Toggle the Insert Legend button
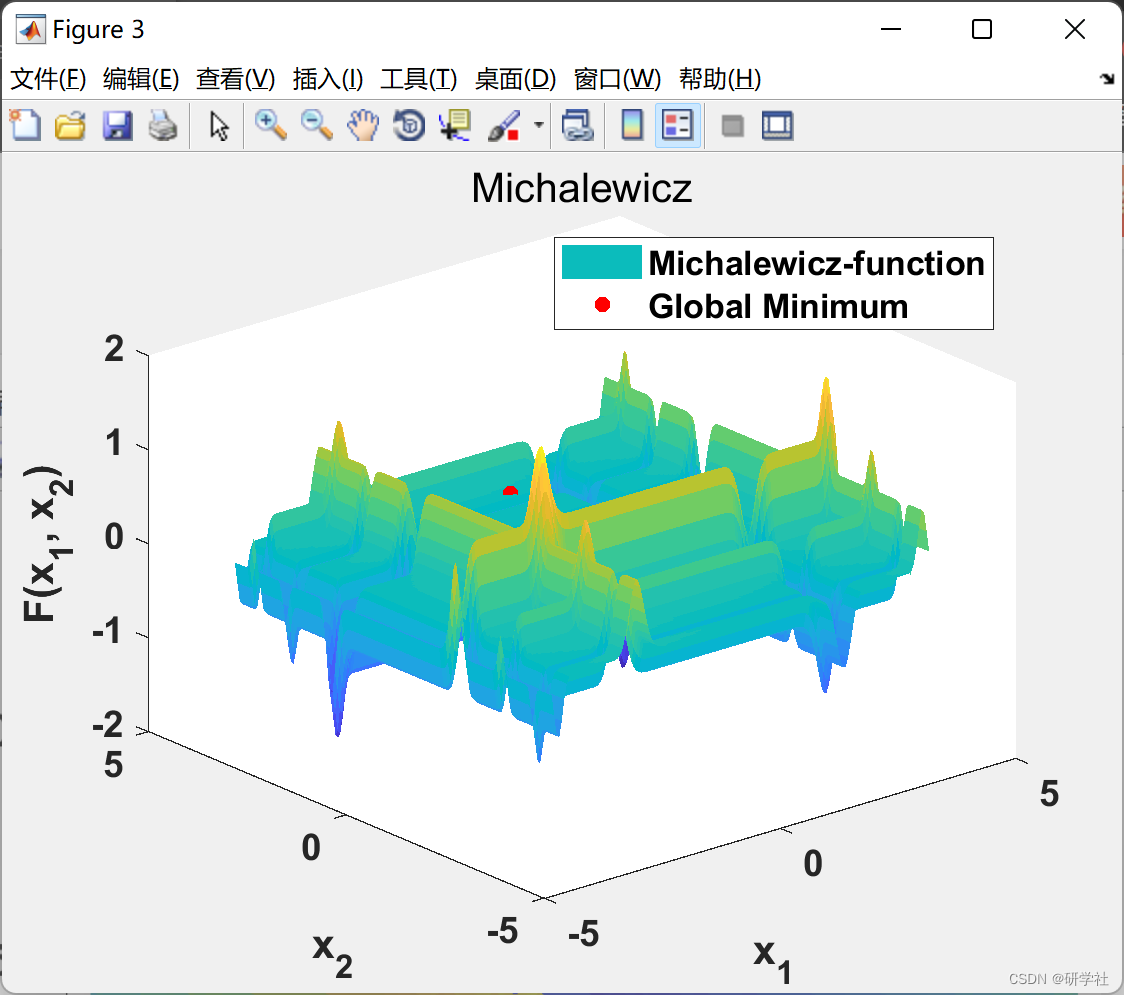 click(x=677, y=125)
